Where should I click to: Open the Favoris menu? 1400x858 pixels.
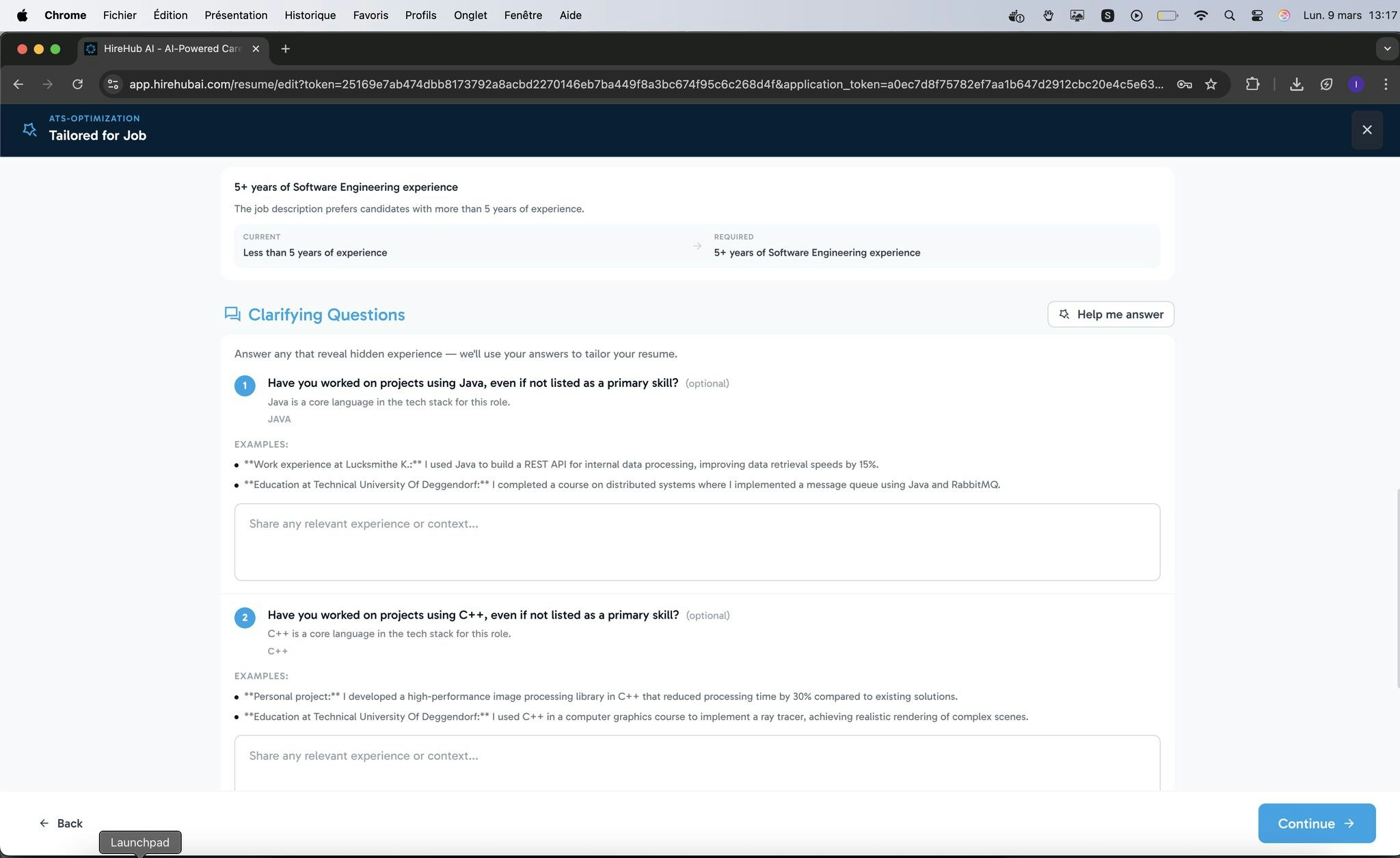coord(370,15)
